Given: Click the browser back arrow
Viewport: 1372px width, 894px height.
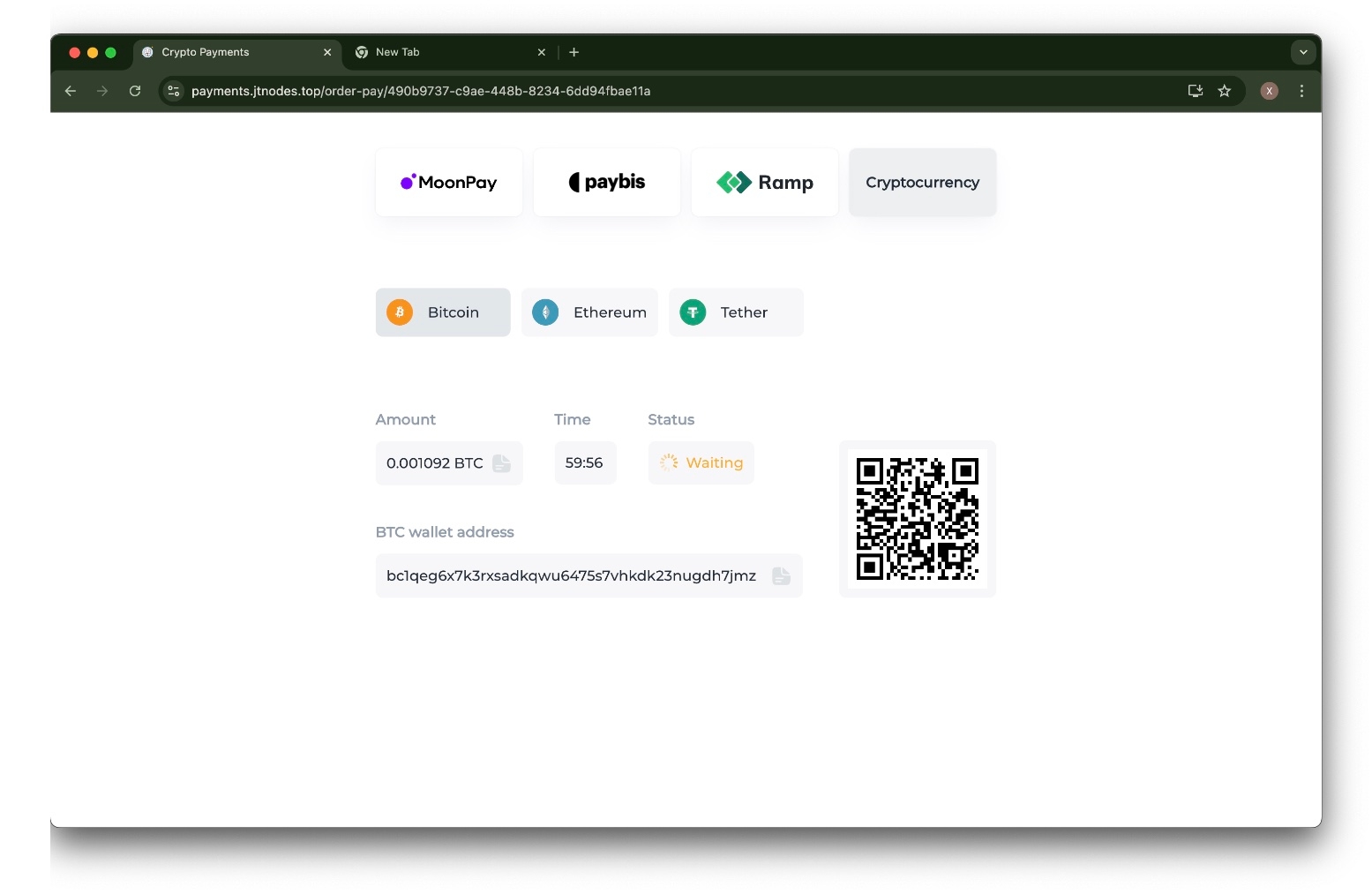Looking at the screenshot, I should (x=71, y=91).
